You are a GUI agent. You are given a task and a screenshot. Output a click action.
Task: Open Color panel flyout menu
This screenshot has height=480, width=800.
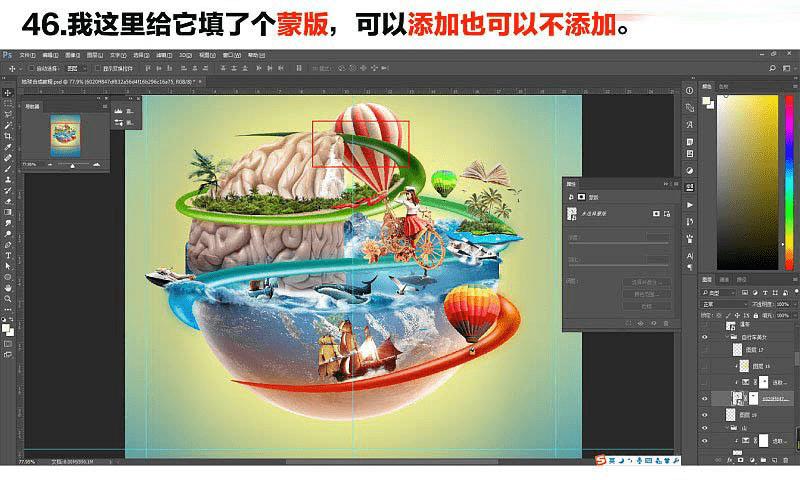(x=795, y=87)
